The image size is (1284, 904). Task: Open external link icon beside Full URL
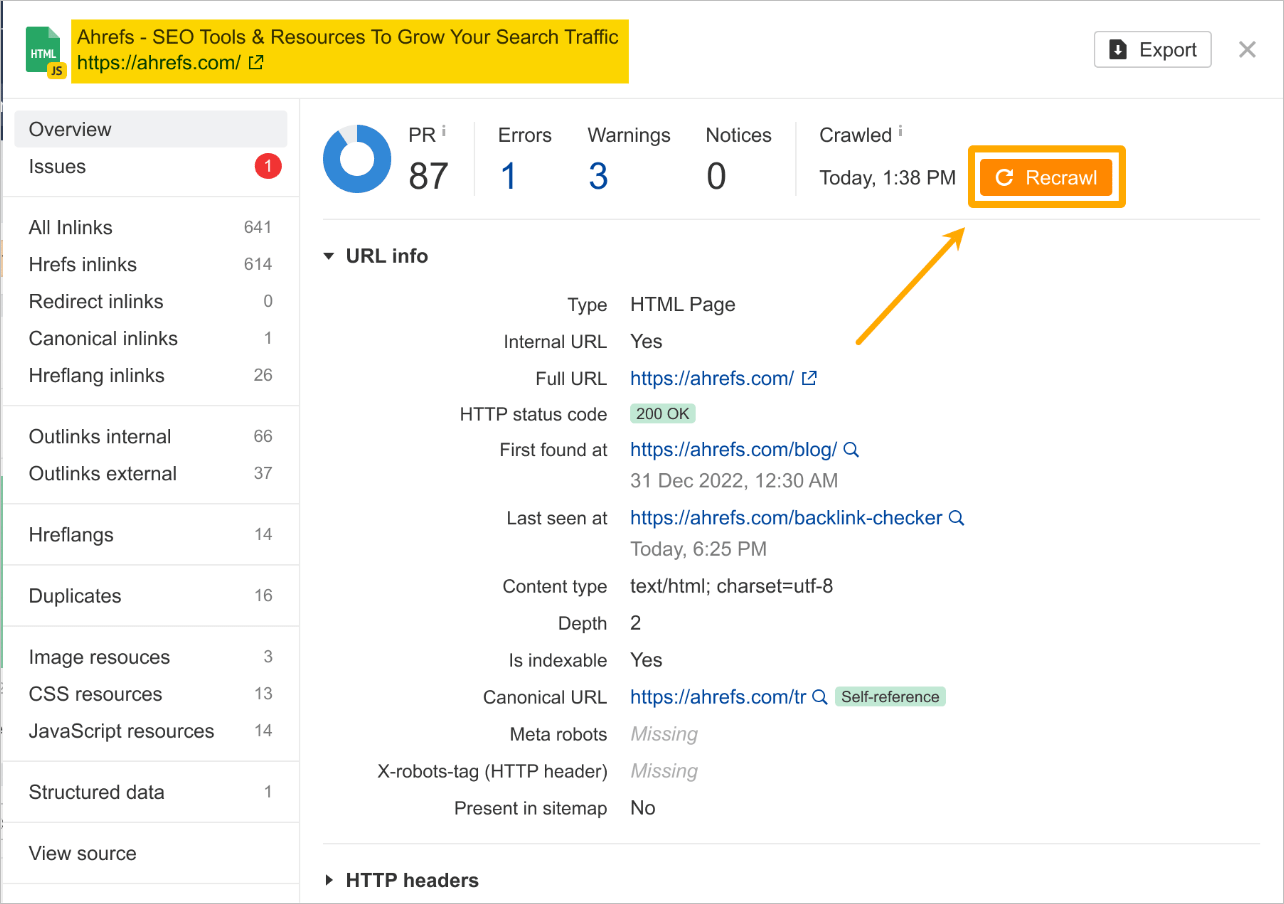point(810,378)
